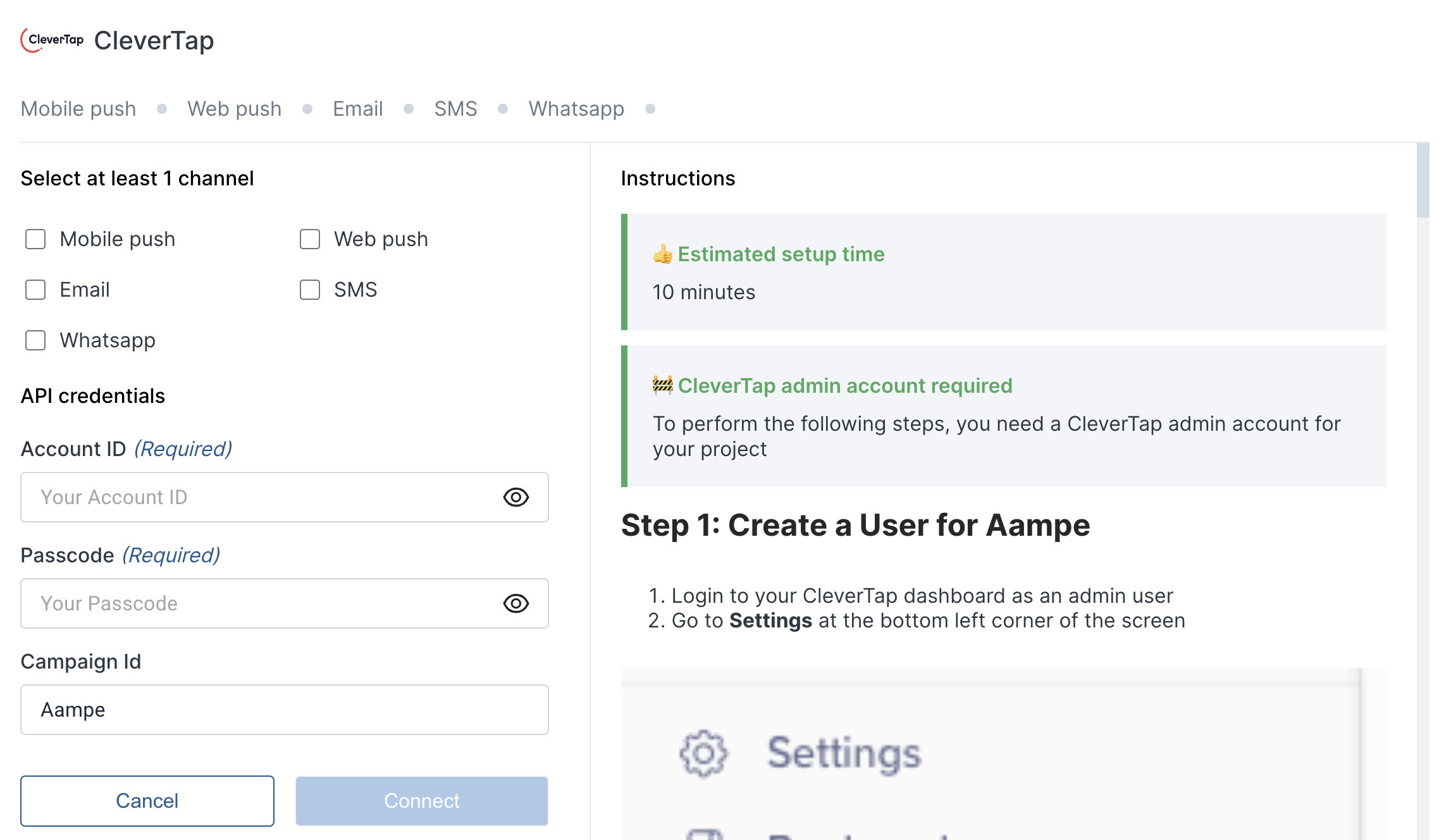1451x840 pixels.
Task: Open the Email configuration tab
Action: [x=357, y=108]
